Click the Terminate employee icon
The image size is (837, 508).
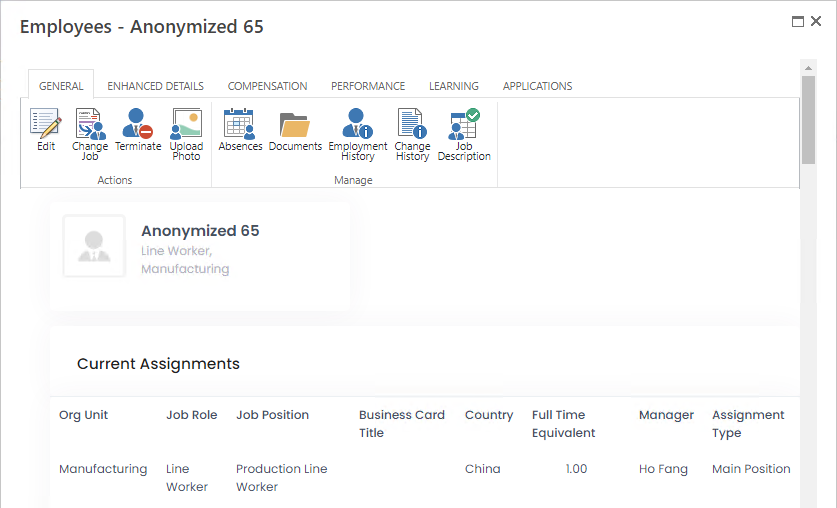tap(138, 124)
